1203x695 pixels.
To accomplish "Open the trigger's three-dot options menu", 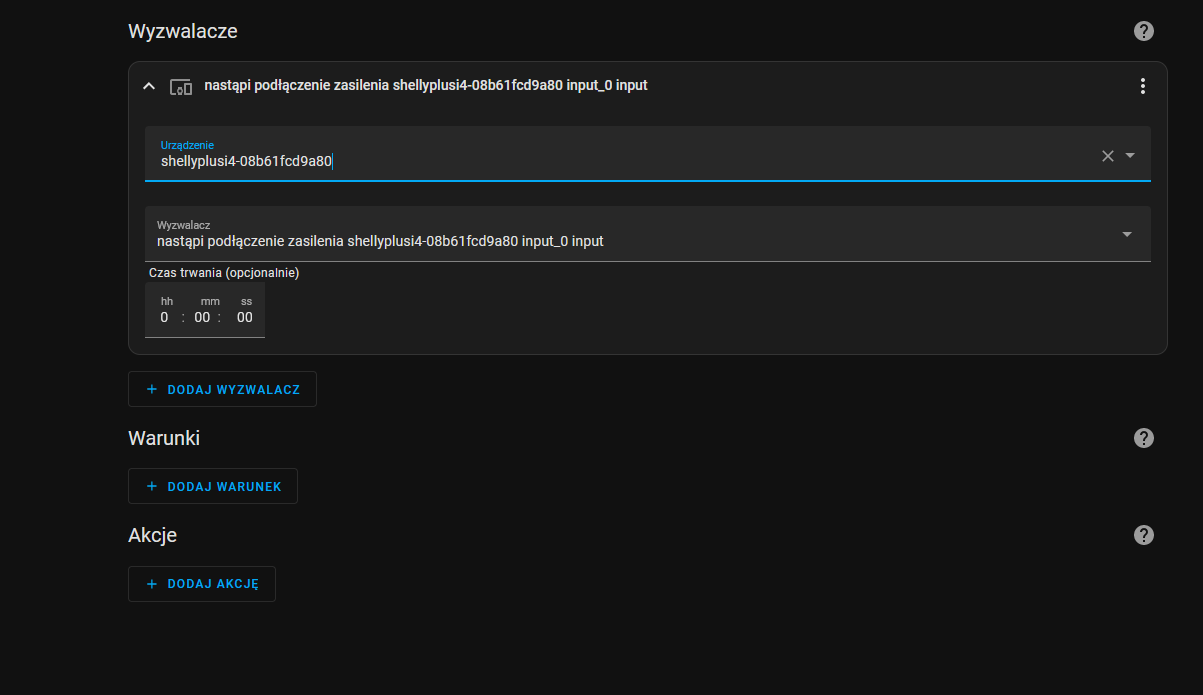I will click(x=1143, y=86).
